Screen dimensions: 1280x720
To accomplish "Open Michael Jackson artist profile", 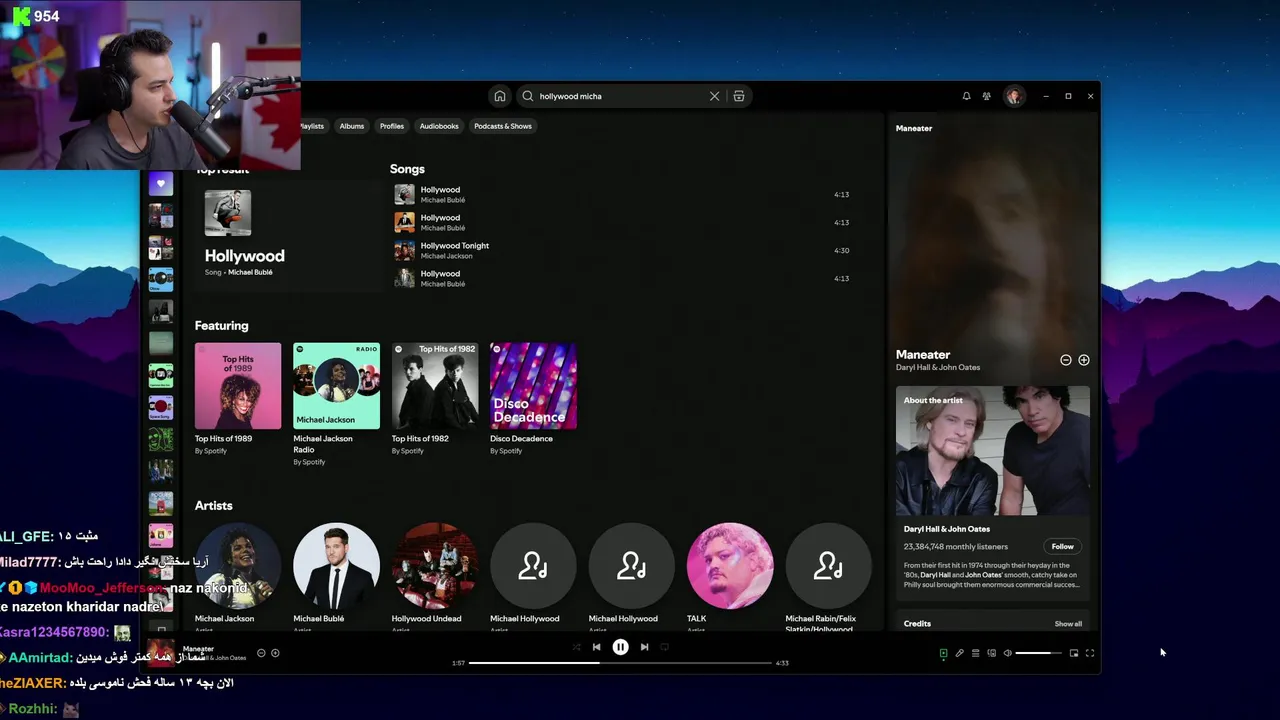I will tap(238, 566).
